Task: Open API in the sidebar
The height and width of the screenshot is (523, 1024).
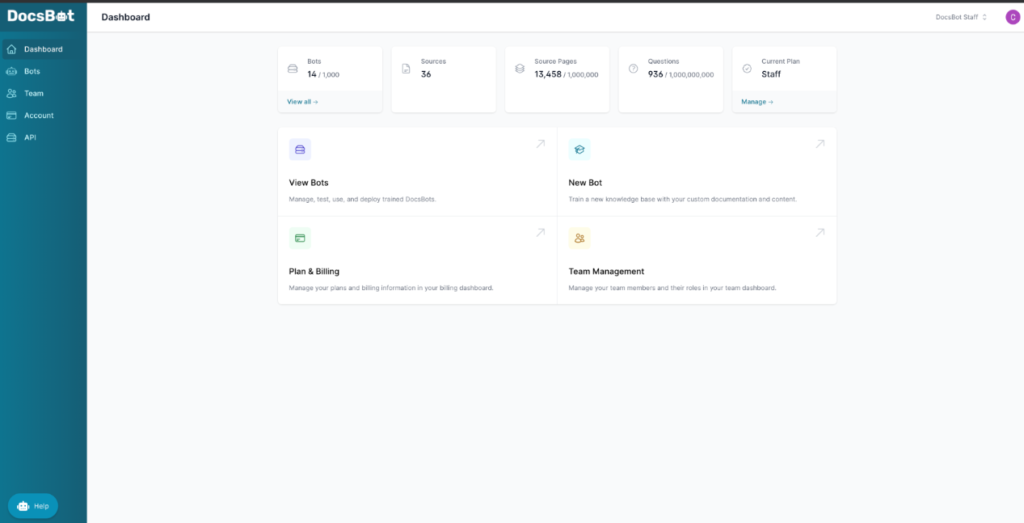Action: (x=42, y=138)
